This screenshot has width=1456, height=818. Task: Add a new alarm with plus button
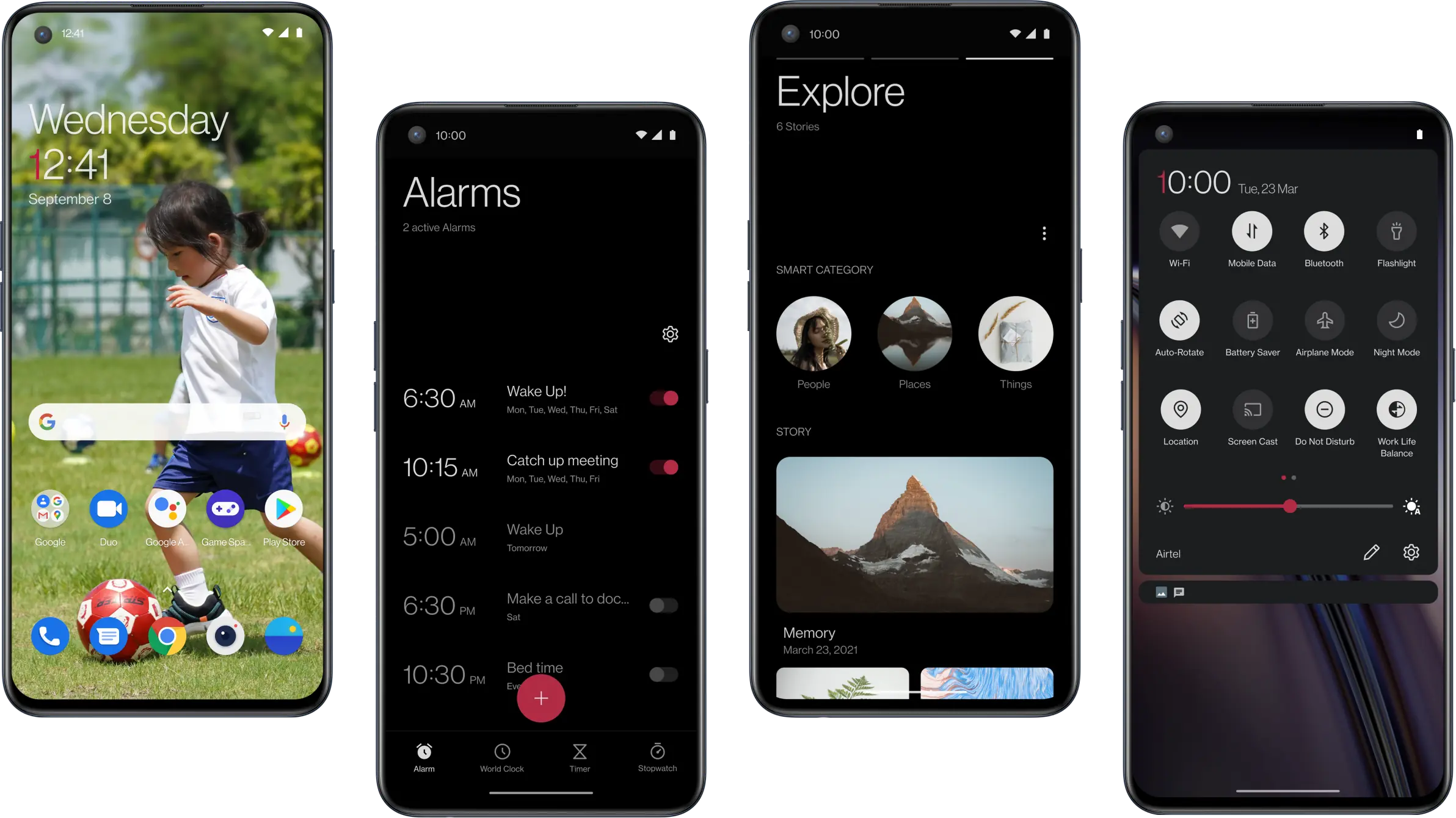[x=541, y=698]
